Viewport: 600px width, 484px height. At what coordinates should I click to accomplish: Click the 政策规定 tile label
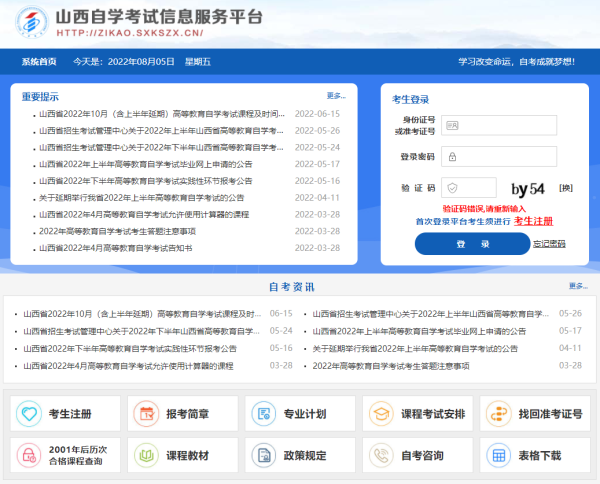(305, 456)
